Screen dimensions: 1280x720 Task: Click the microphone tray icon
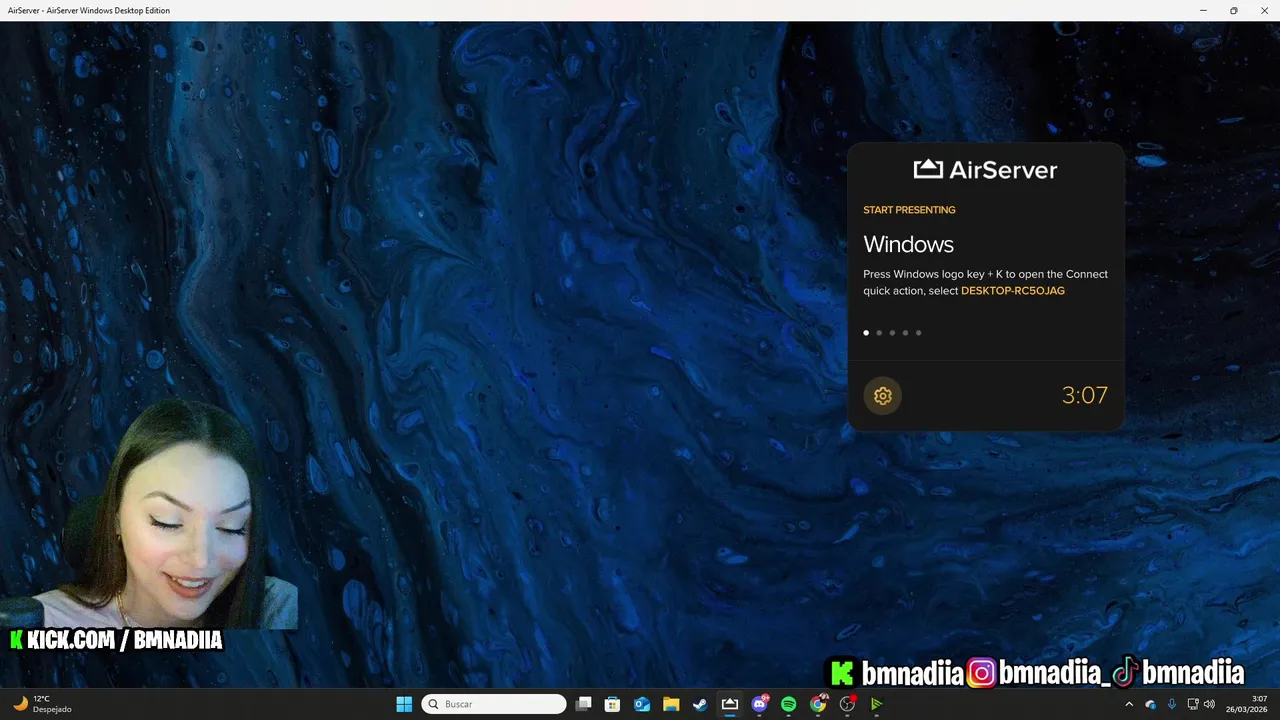tap(1172, 704)
